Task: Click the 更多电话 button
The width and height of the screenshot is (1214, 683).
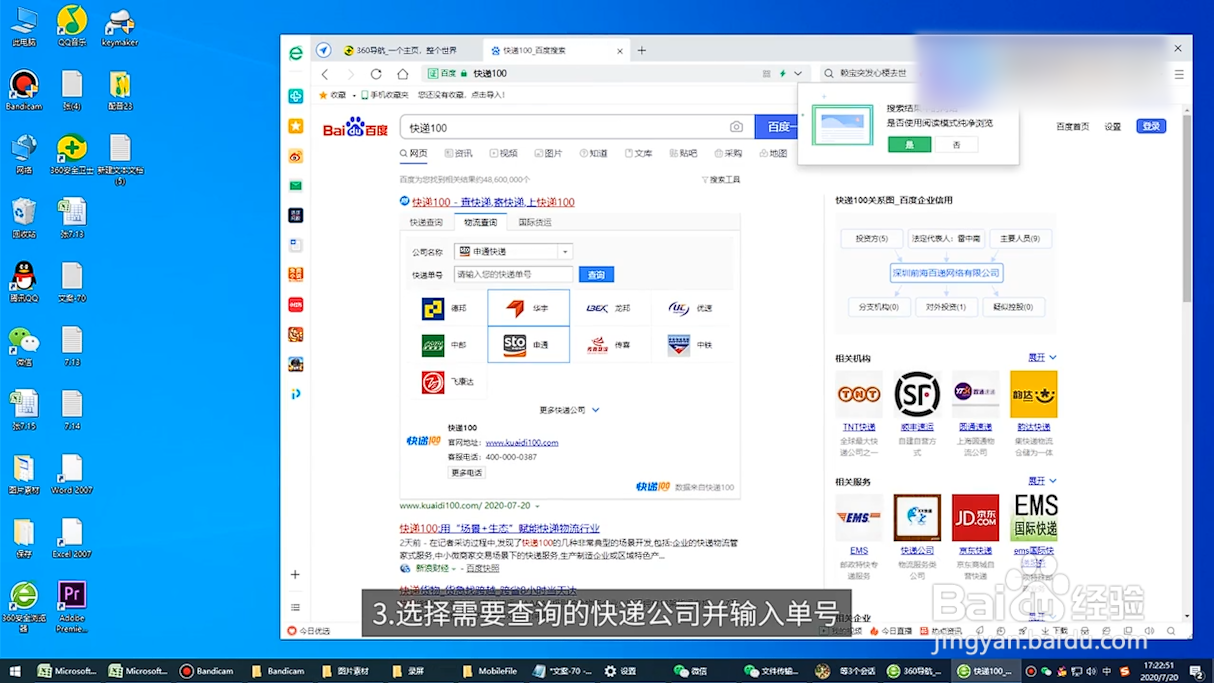Action: pyautogui.click(x=467, y=472)
